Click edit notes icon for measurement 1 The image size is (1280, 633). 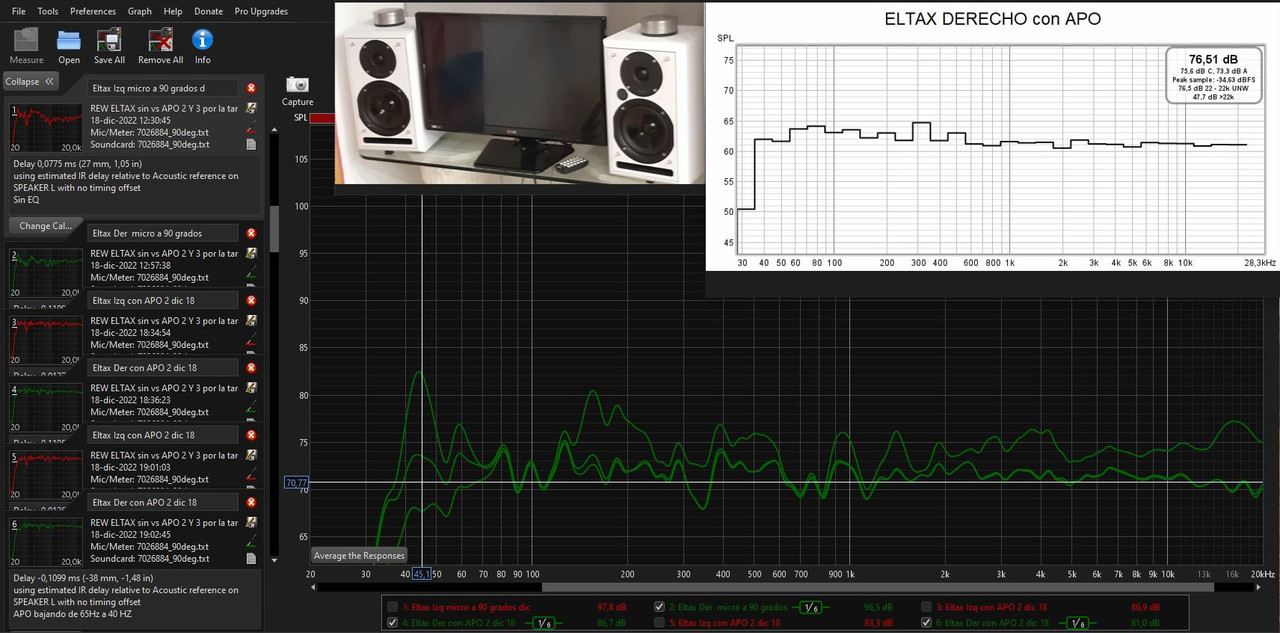252,107
